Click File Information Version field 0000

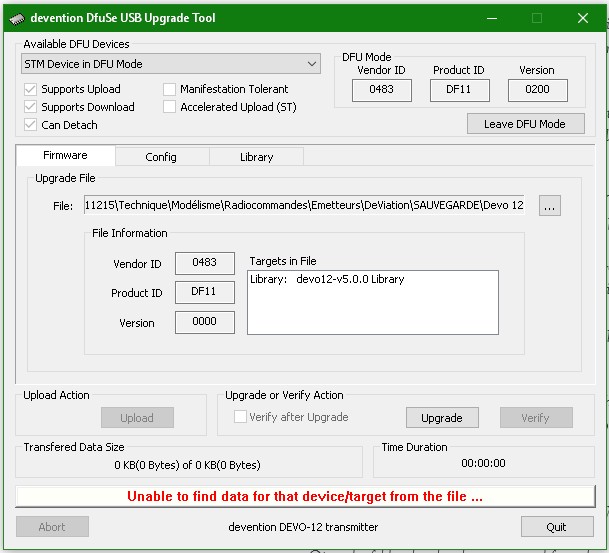click(x=205, y=322)
